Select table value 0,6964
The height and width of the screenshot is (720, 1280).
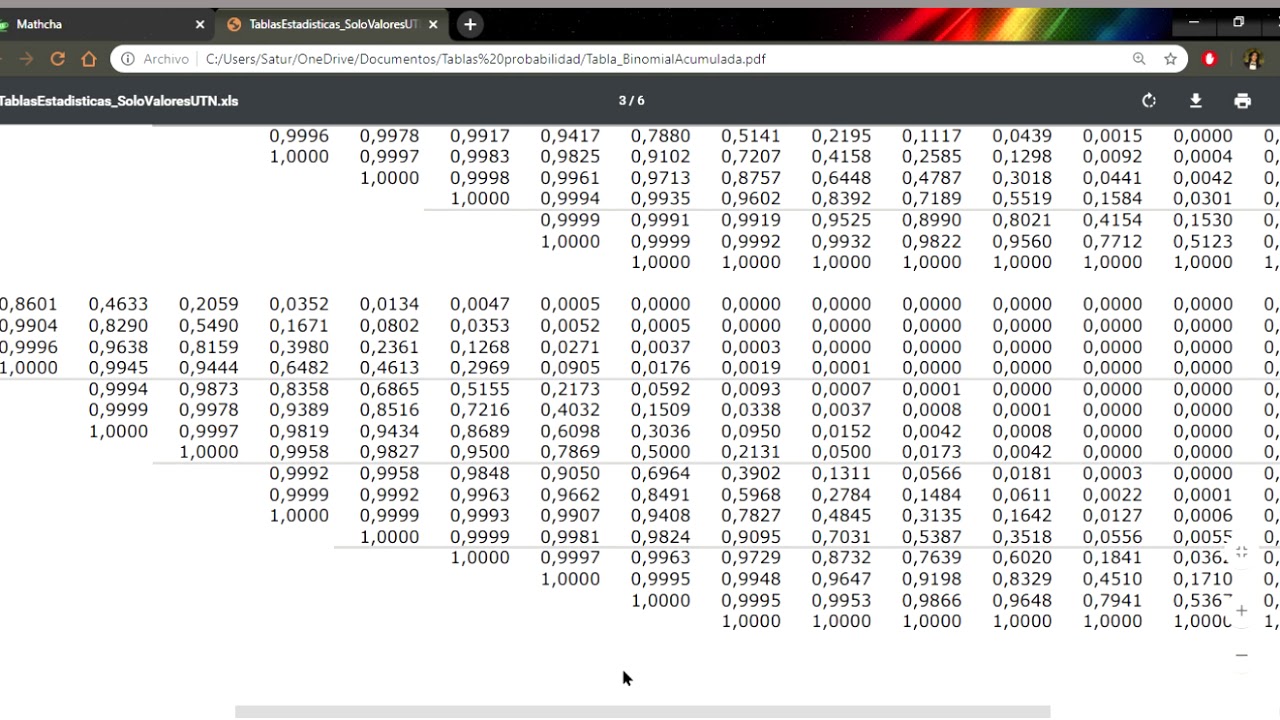660,473
